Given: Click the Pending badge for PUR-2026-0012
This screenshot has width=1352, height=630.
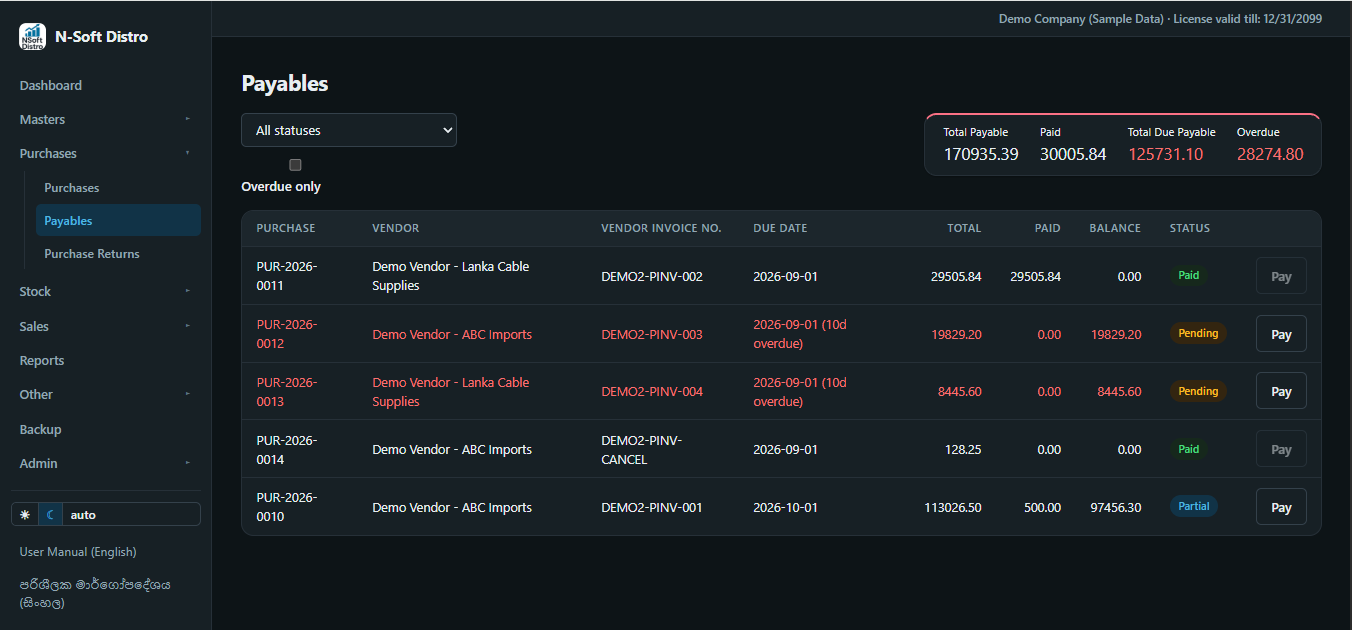Looking at the screenshot, I should pos(1198,333).
